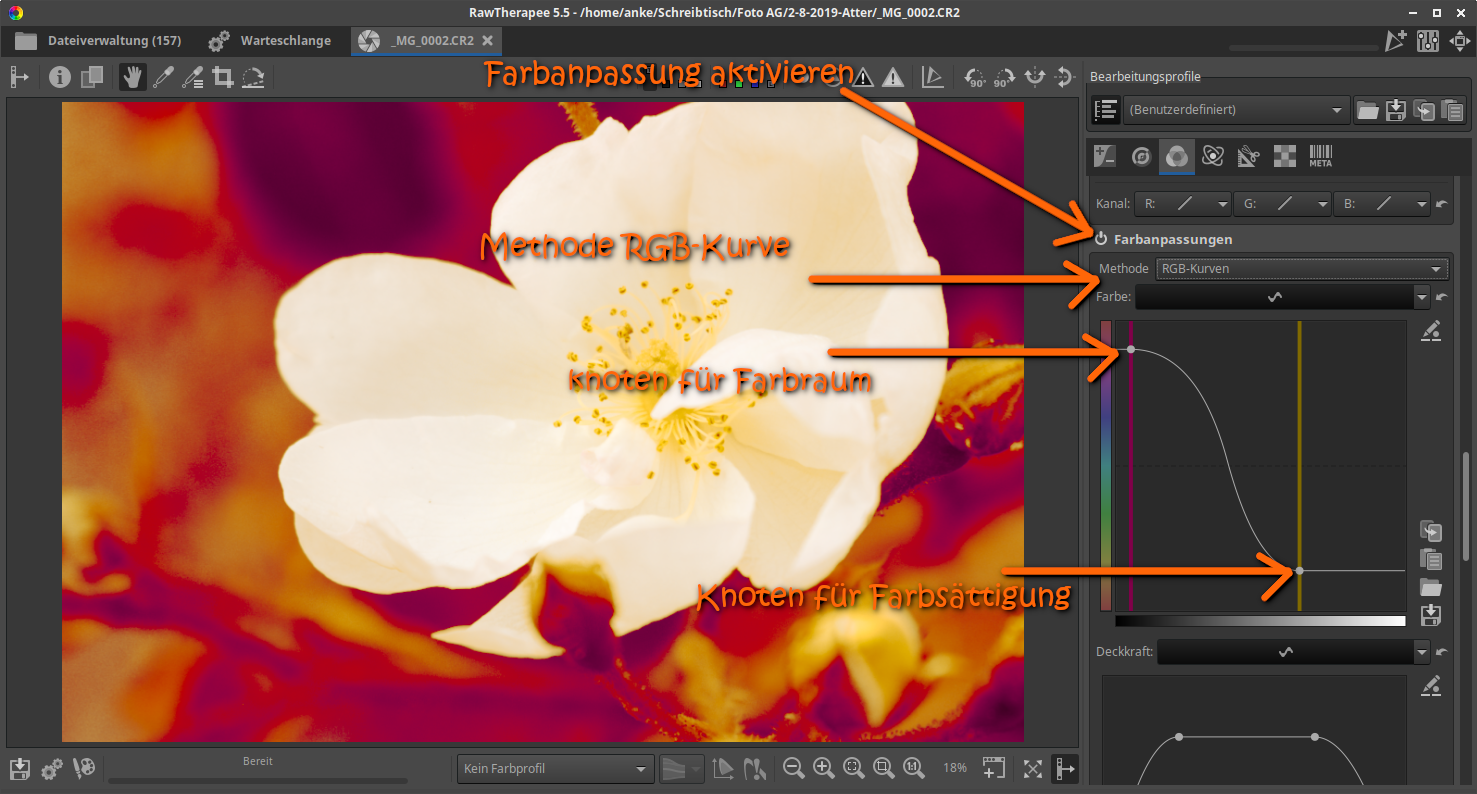Save the current processing profile

(x=1396, y=110)
